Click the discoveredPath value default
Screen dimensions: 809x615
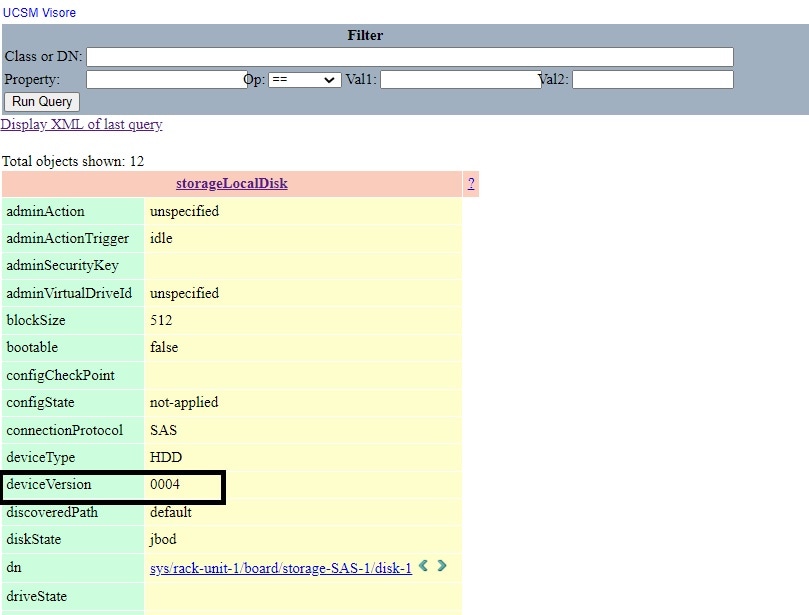tap(171, 512)
